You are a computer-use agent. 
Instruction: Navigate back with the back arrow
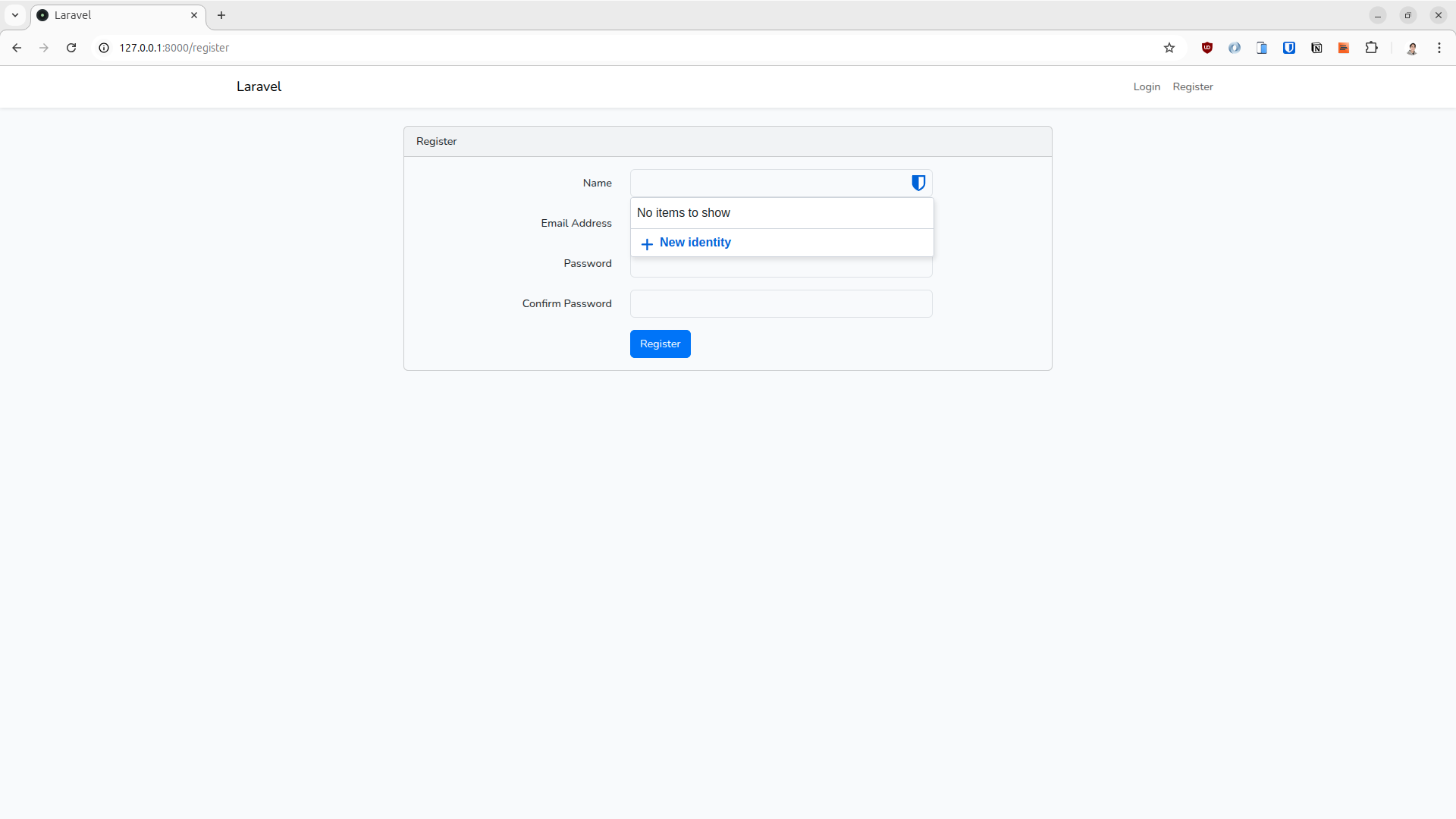[17, 48]
